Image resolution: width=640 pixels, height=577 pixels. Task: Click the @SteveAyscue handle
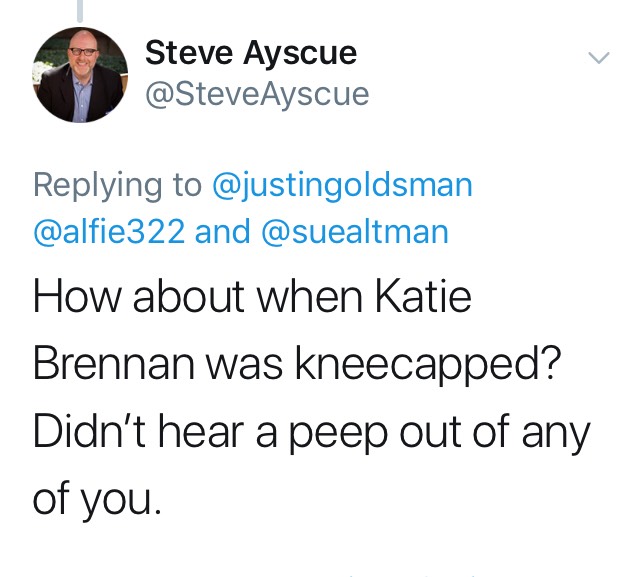tap(257, 94)
